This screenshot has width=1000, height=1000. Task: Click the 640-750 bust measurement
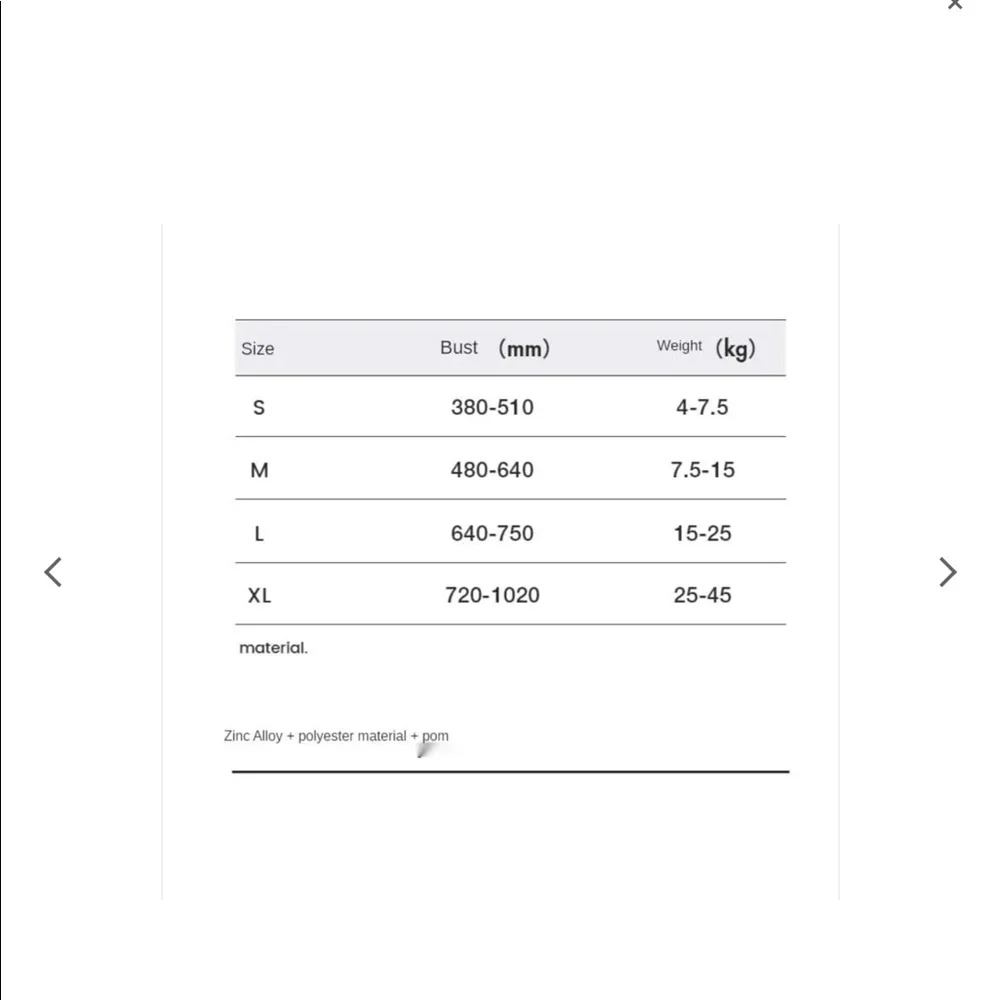point(492,533)
